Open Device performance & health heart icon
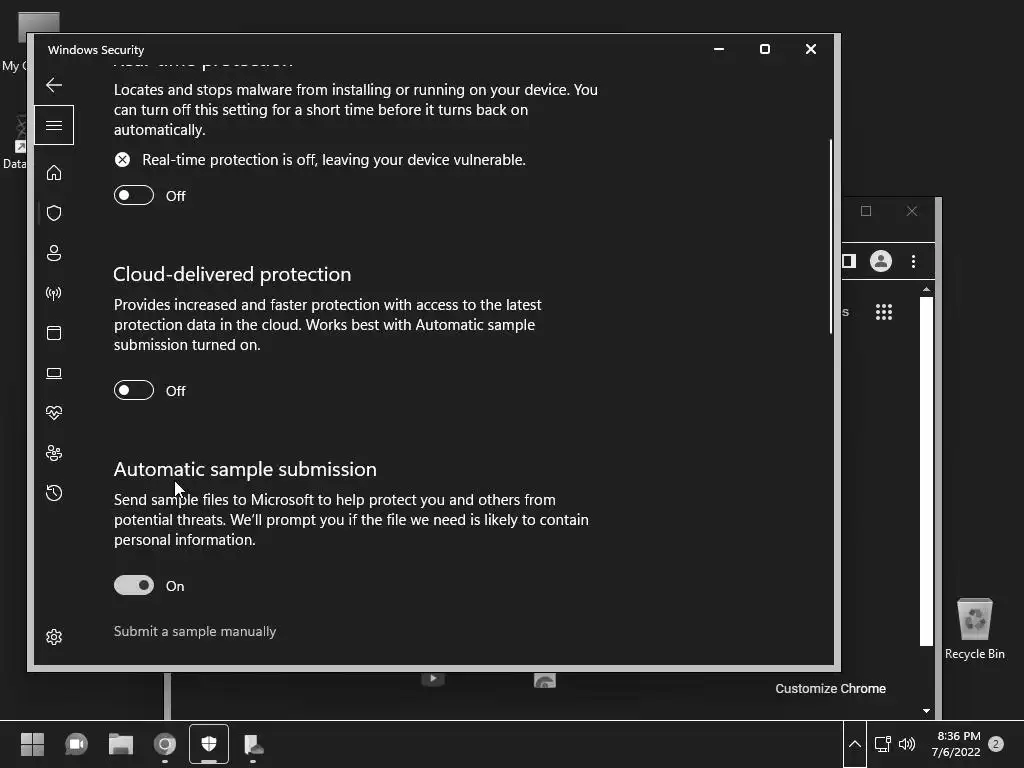Viewport: 1024px width, 768px height. 54,413
